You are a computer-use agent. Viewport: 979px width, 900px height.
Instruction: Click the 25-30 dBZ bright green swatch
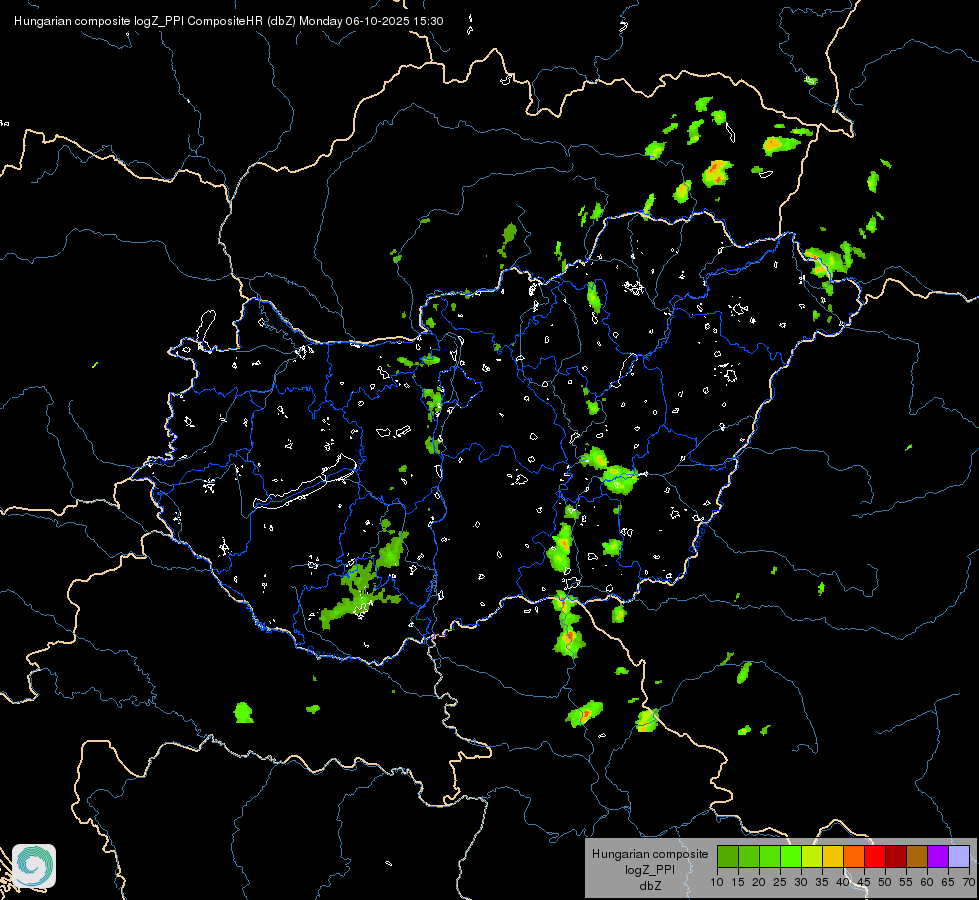click(791, 857)
